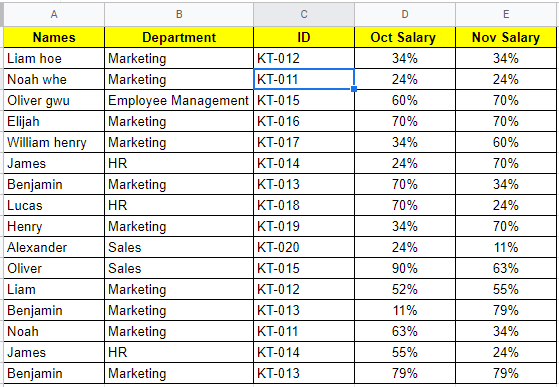Click the yellow Names header cell
The height and width of the screenshot is (387, 559).
54,37
